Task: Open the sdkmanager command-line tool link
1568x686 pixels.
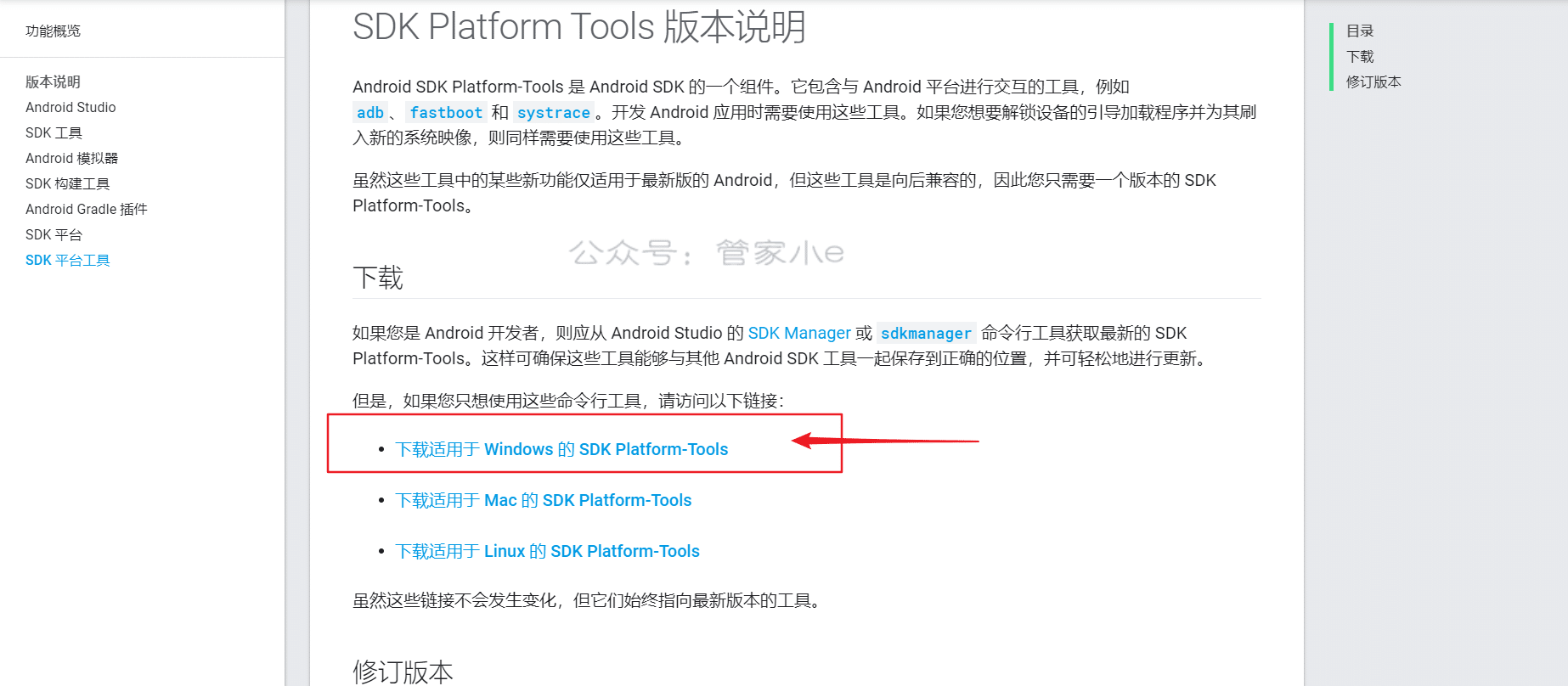Action: (x=926, y=334)
